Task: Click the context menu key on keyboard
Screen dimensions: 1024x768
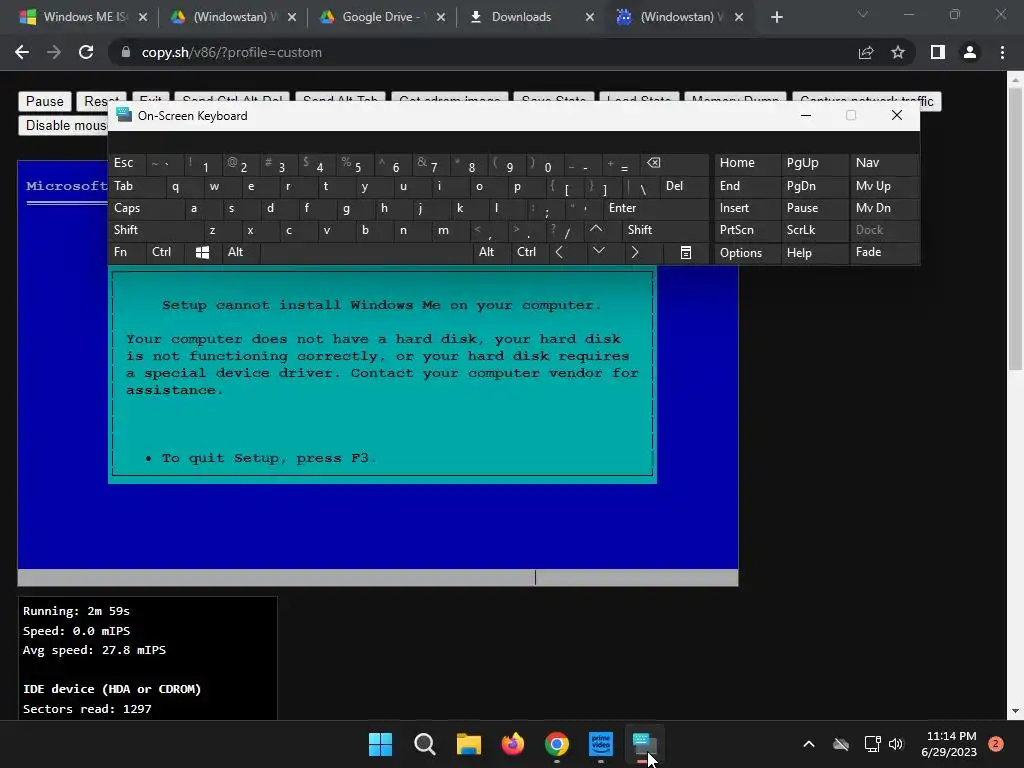Action: 686,252
